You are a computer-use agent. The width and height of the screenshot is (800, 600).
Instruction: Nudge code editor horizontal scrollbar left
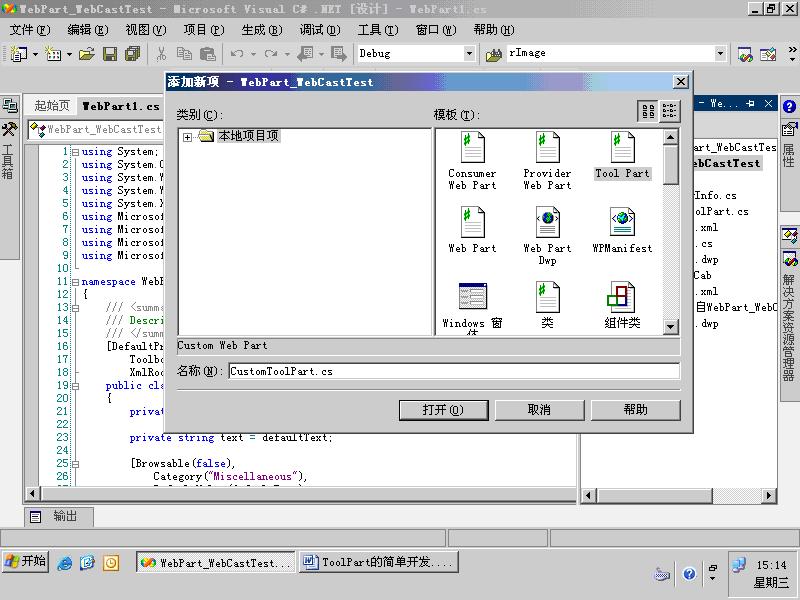coord(32,493)
